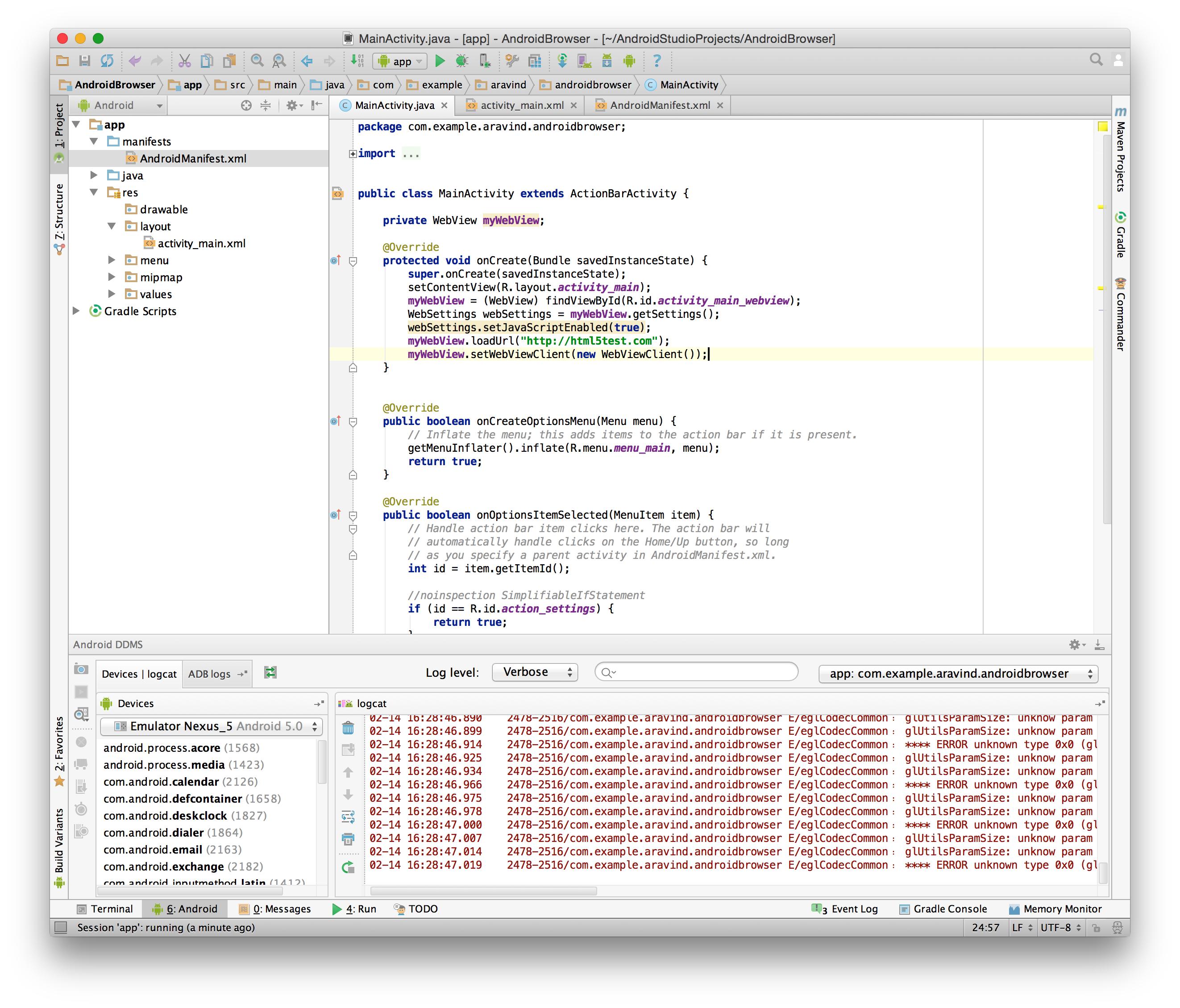This screenshot has height=1008, width=1180.
Task: Switch to the activity_main.xml editor tab
Action: [521, 105]
